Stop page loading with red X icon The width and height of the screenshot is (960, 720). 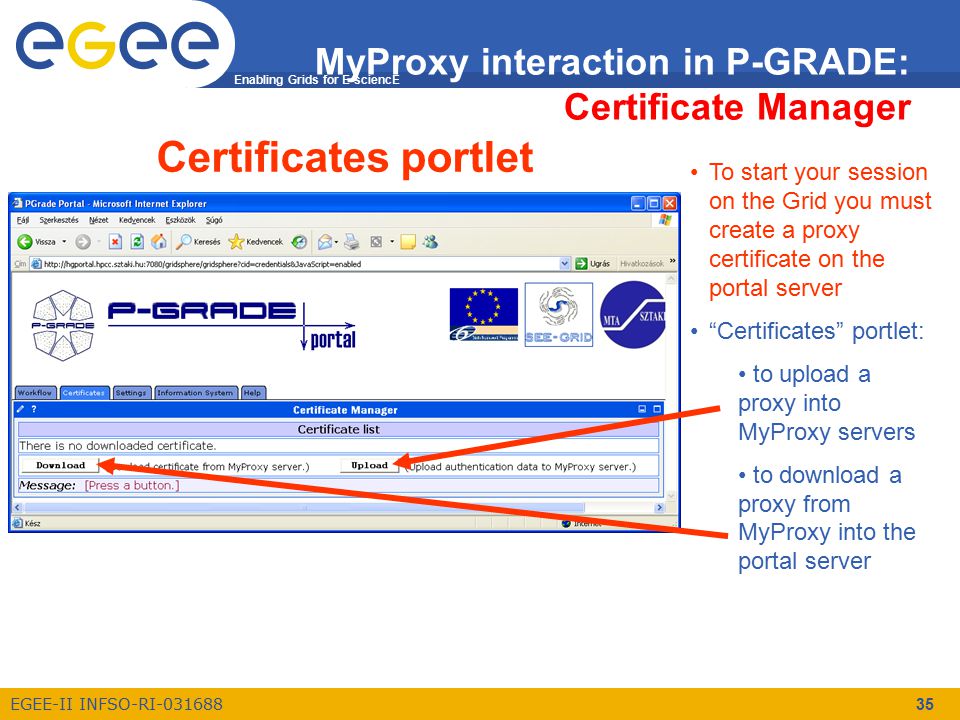click(x=115, y=242)
